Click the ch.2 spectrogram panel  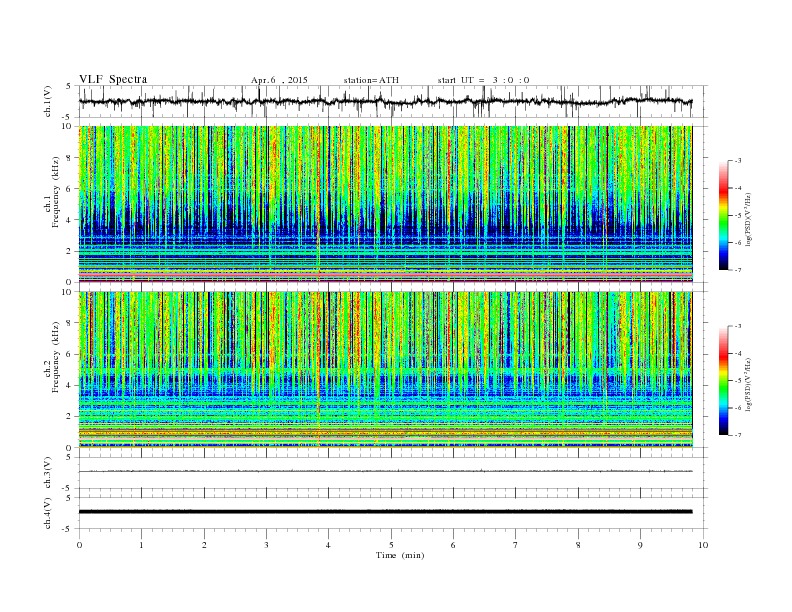pos(385,370)
